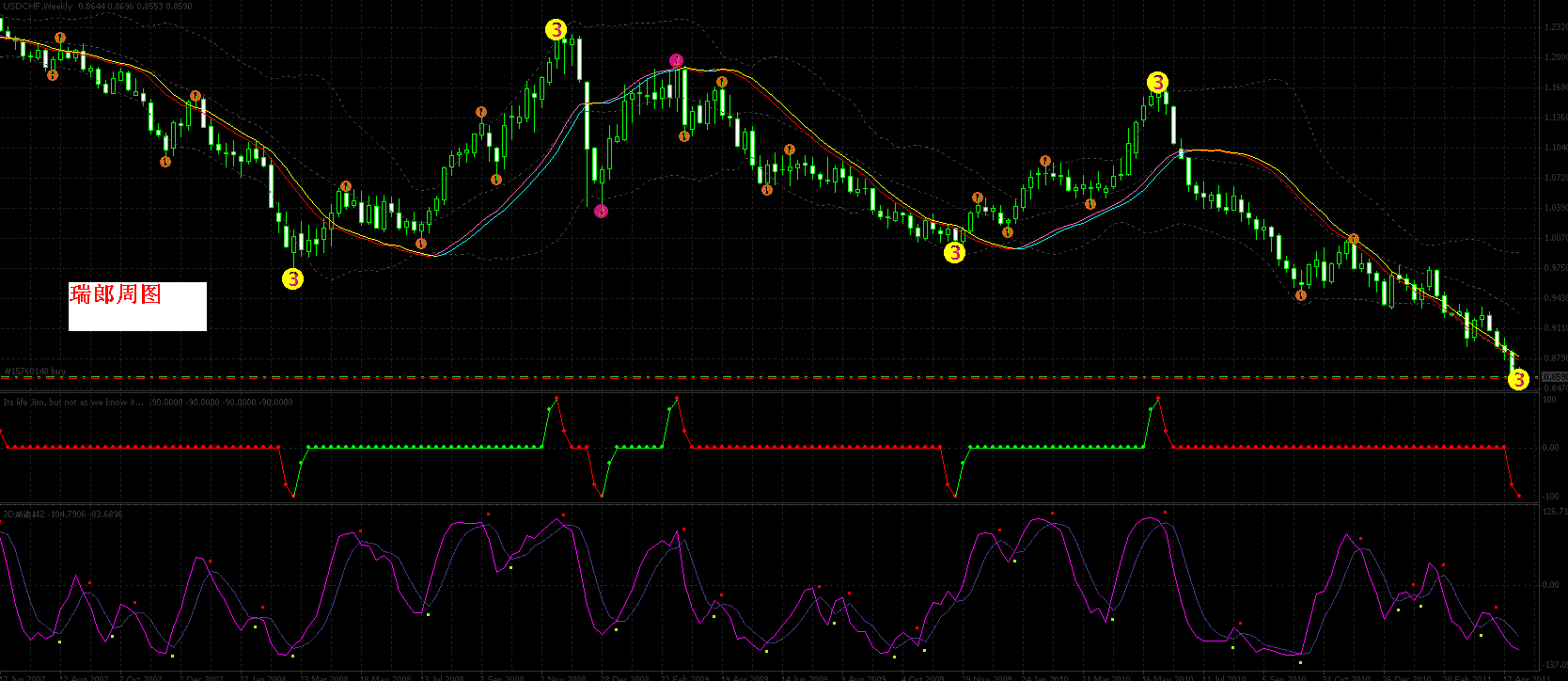The height and width of the screenshot is (681, 1568).
Task: Click the 'Its life Jim, but not as we know it...' indicator label
Action: (x=73, y=403)
